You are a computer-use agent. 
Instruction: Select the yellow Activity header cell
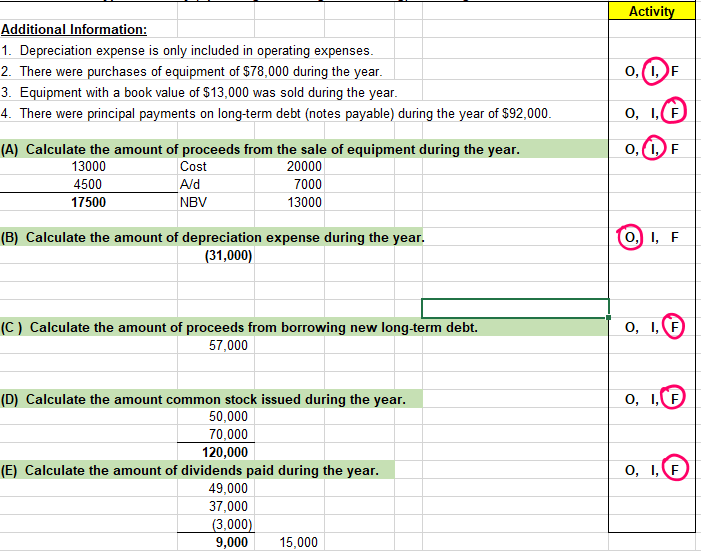point(652,11)
